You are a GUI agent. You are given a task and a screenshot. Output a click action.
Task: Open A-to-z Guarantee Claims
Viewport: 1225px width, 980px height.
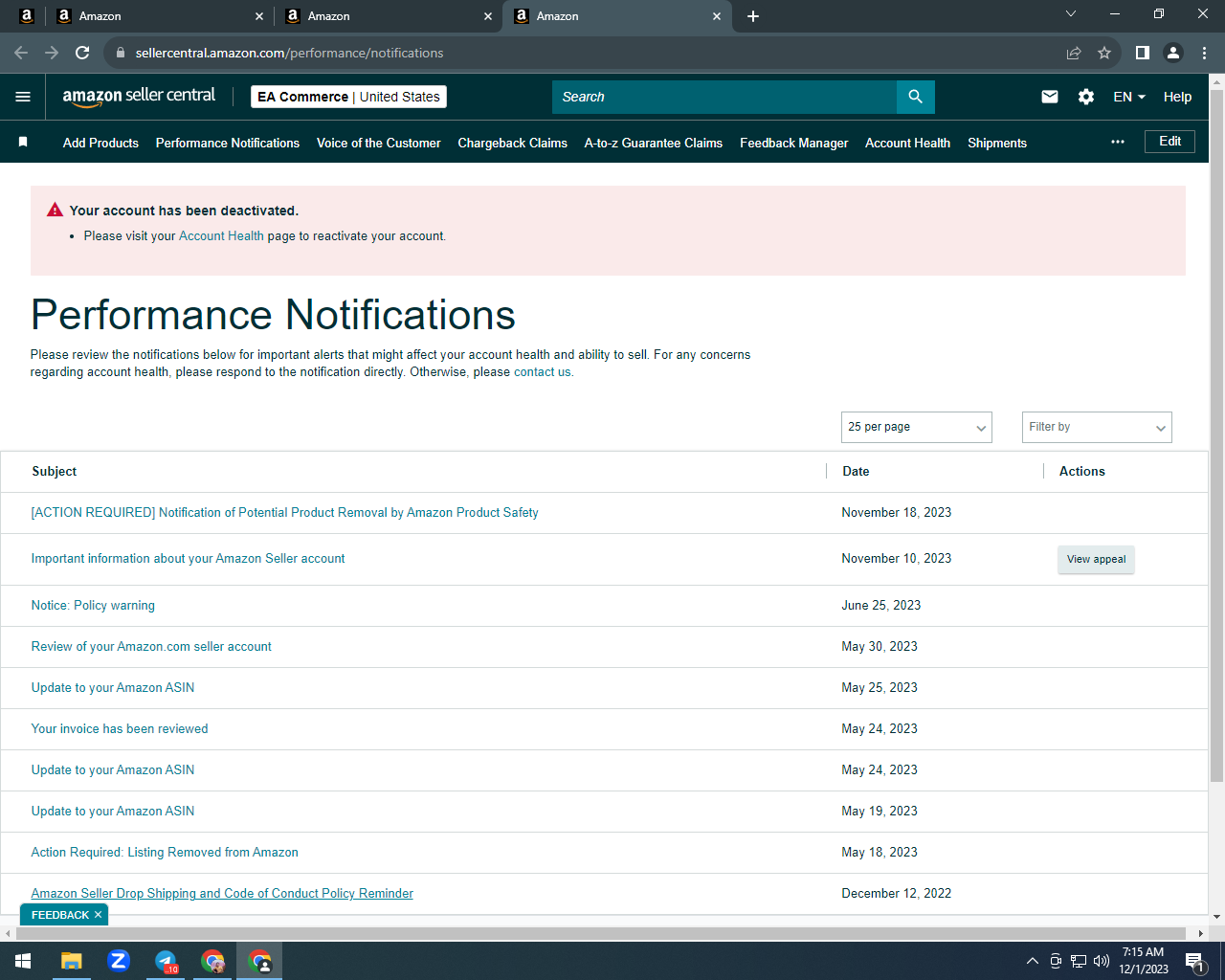click(x=654, y=143)
